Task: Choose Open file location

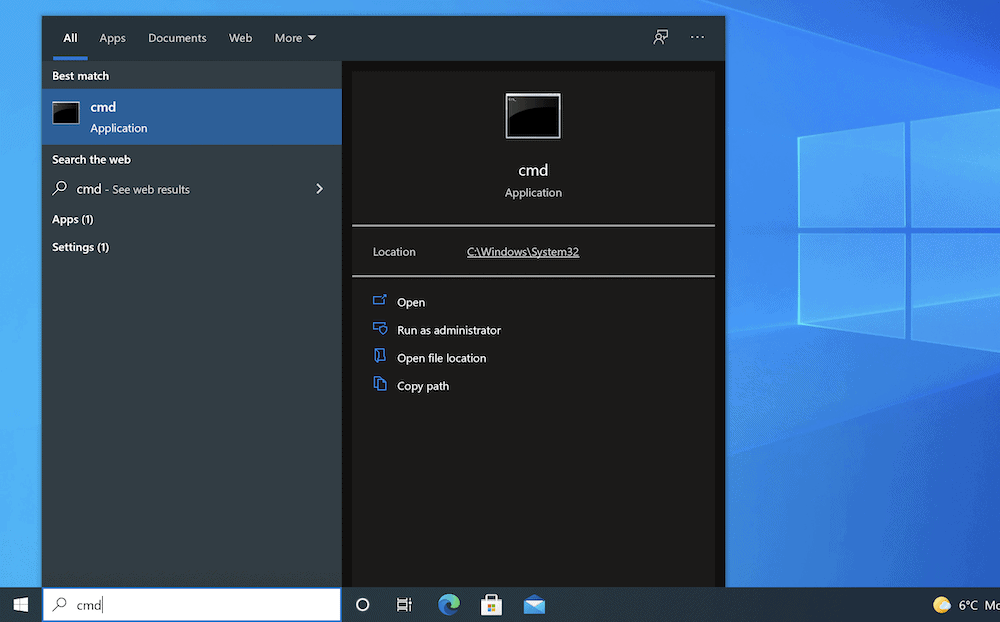Action: pyautogui.click(x=441, y=359)
